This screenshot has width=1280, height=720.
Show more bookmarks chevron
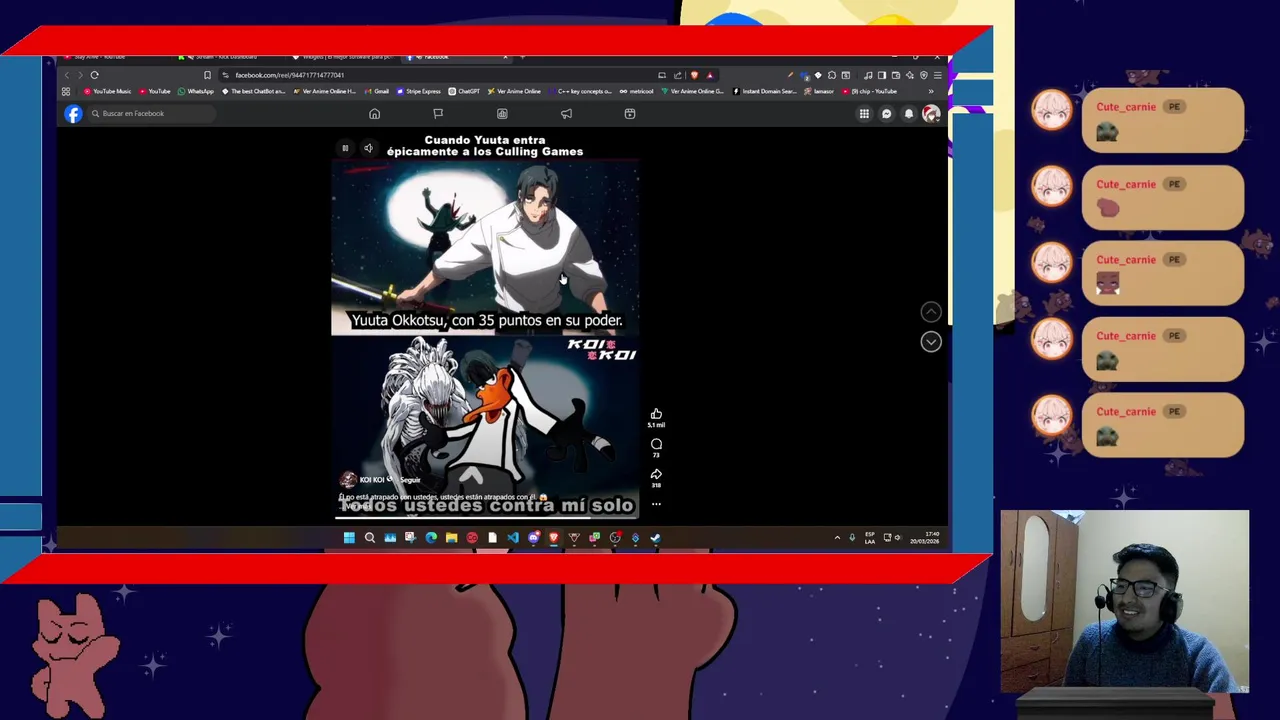pos(931,91)
